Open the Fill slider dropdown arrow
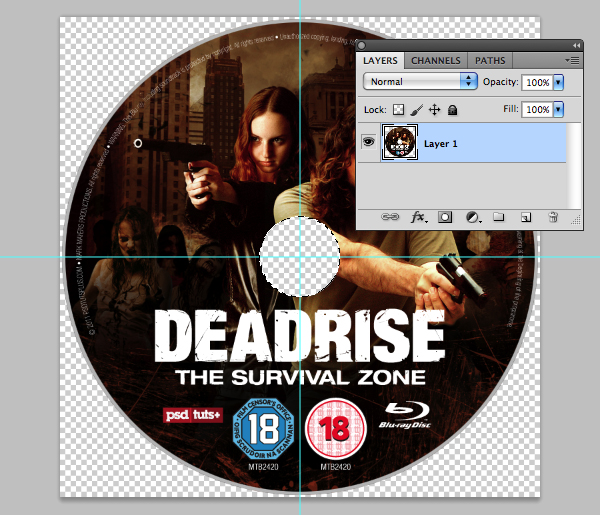600x515 pixels. tap(559, 109)
